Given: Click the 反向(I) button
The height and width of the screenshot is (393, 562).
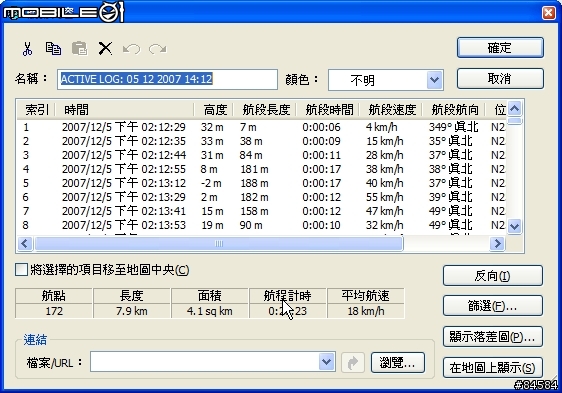Looking at the screenshot, I should pyautogui.click(x=492, y=275).
